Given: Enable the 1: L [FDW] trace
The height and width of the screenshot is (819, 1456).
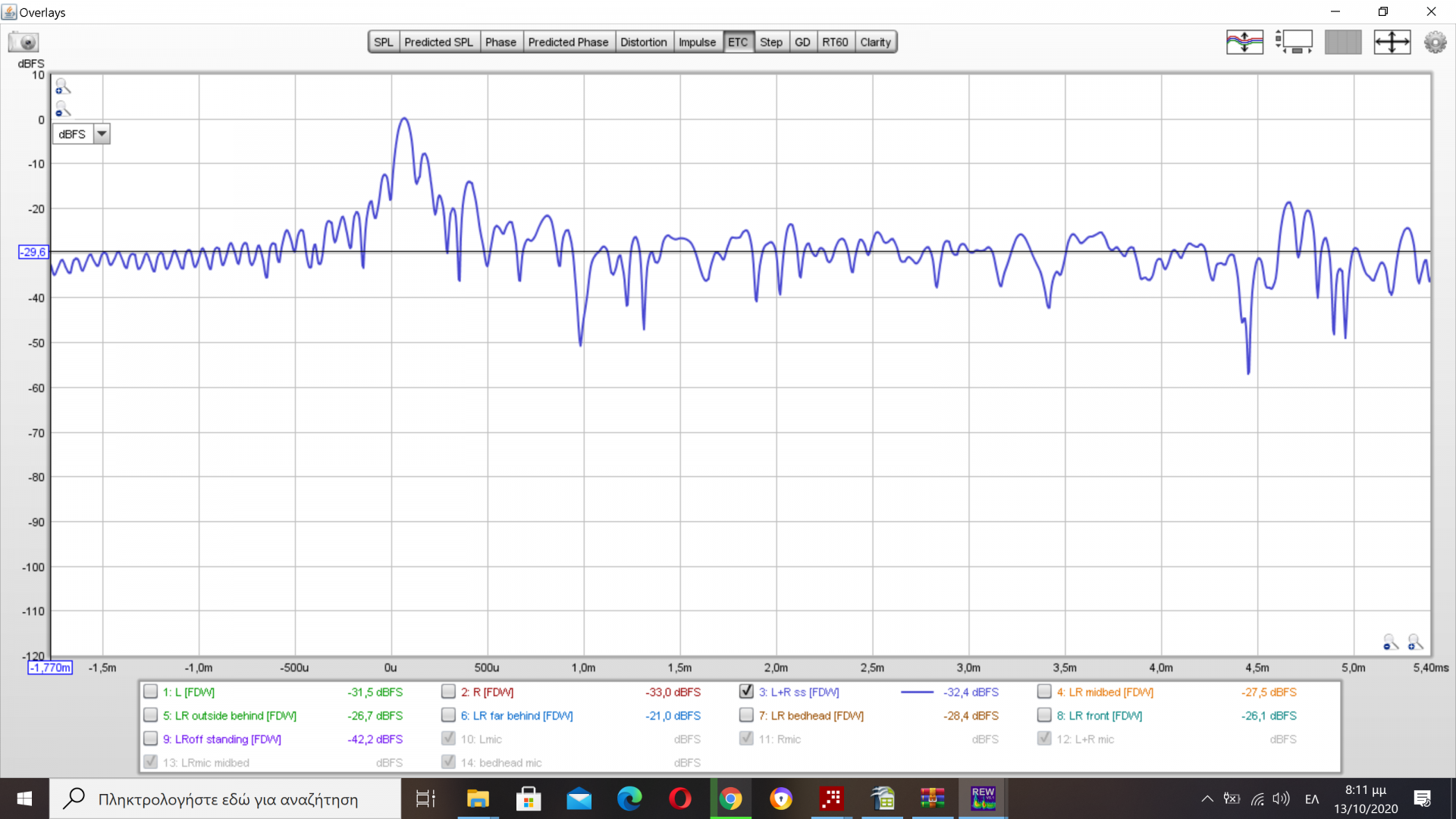Looking at the screenshot, I should [150, 692].
